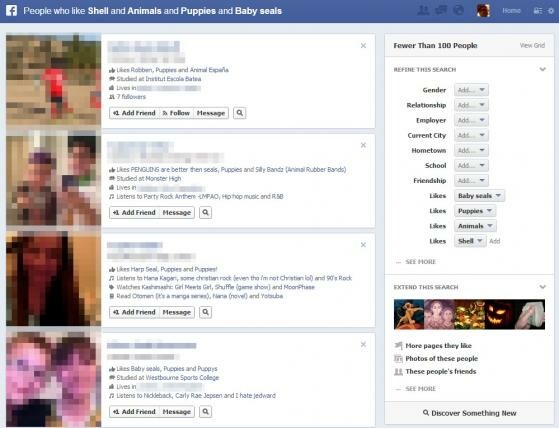Open the Gender filter dropdown
This screenshot has height=428, width=559.
tap(471, 90)
